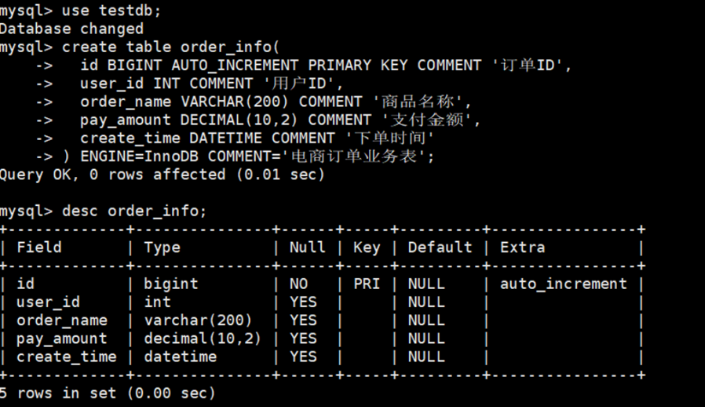Click the 'auto_increment' value in Extra column
The image size is (705, 407).
pos(563,284)
